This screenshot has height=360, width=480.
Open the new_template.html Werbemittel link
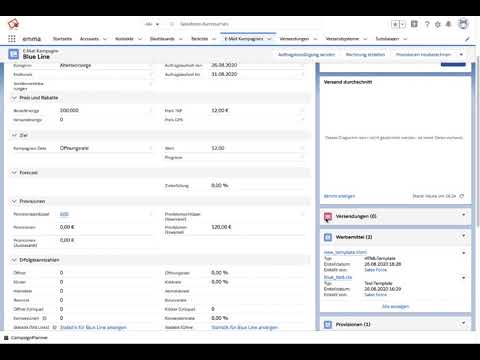345,252
